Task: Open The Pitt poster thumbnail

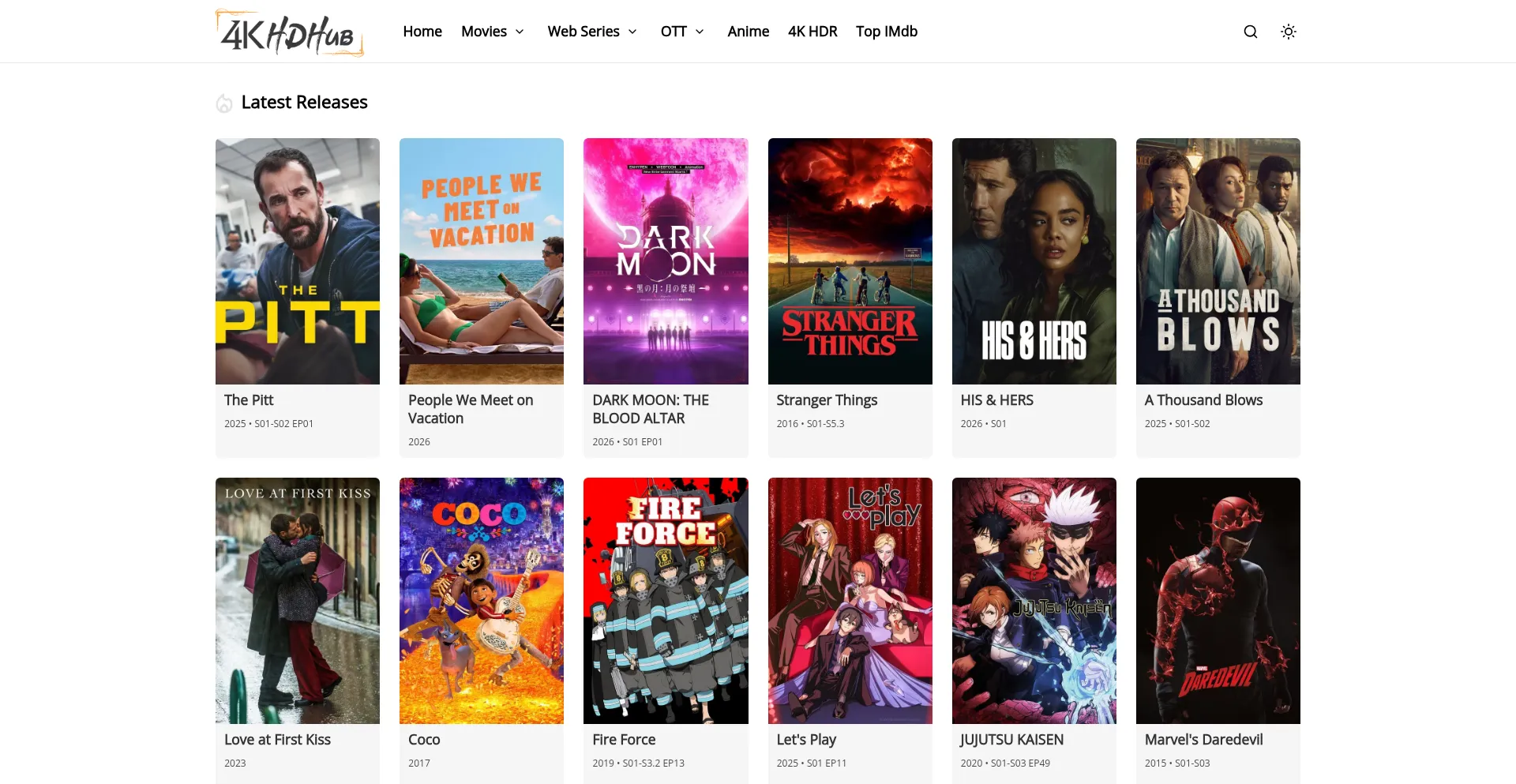Action: (298, 261)
